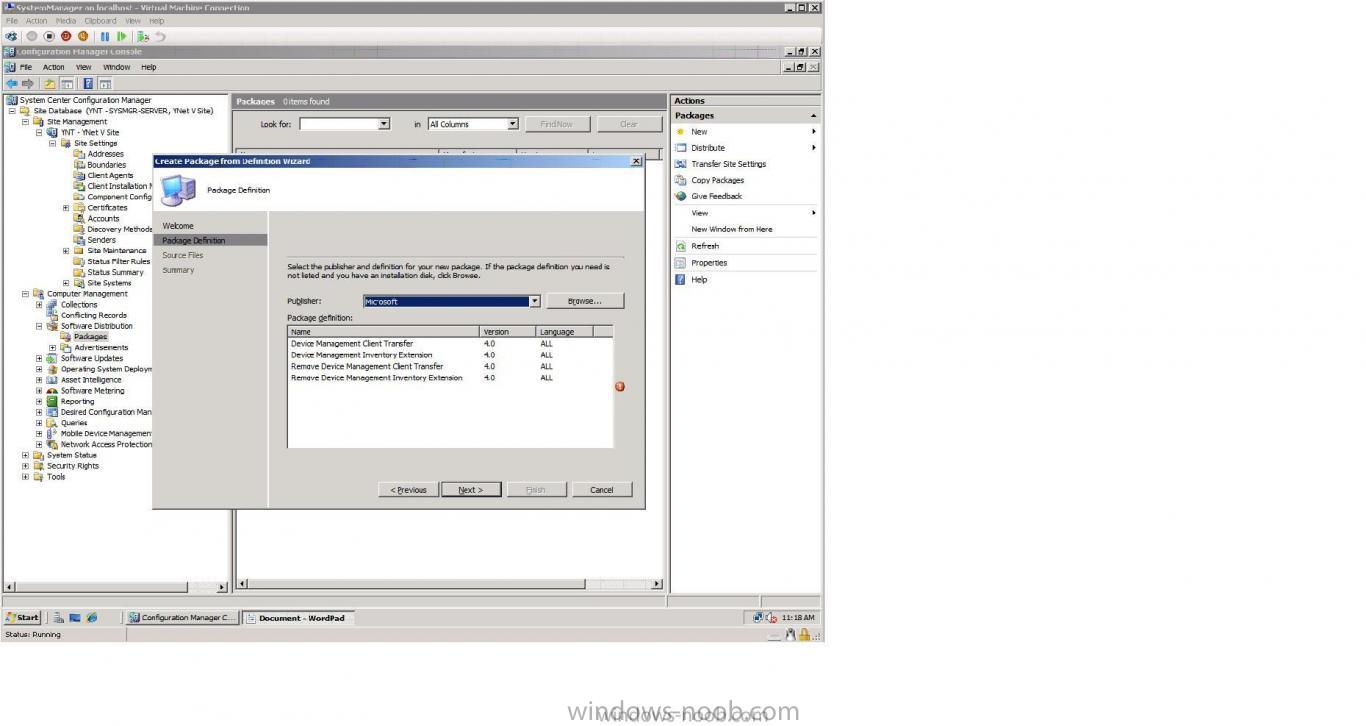Click the Name column header in definition list
The height and width of the screenshot is (726, 1366).
[384, 332]
